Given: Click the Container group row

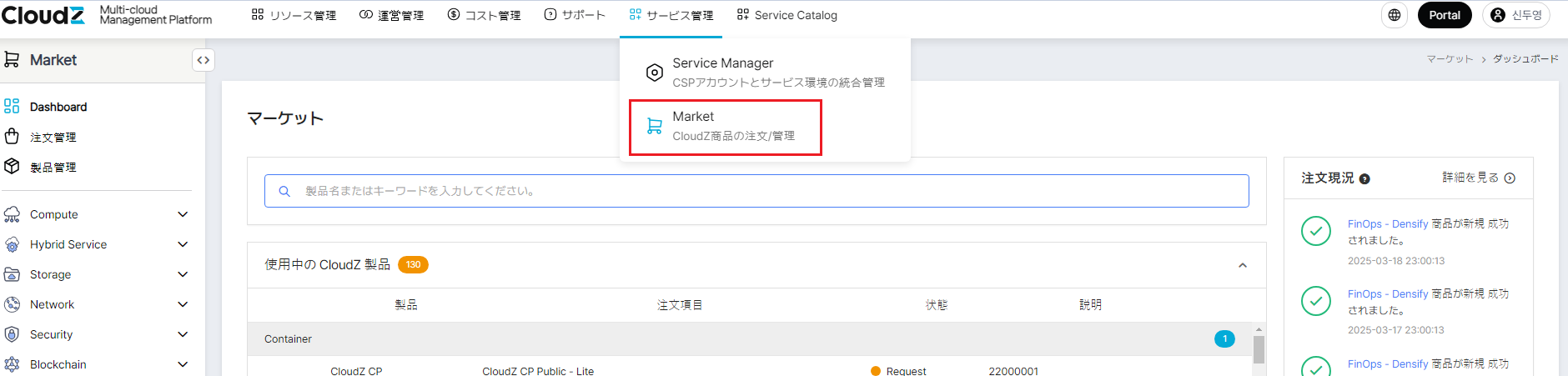Looking at the screenshot, I should click(x=750, y=338).
